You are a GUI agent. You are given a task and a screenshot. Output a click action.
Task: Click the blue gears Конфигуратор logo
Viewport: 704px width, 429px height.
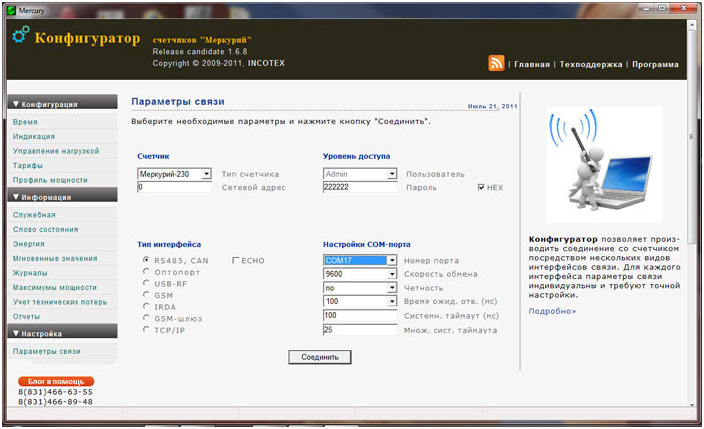pos(21,35)
